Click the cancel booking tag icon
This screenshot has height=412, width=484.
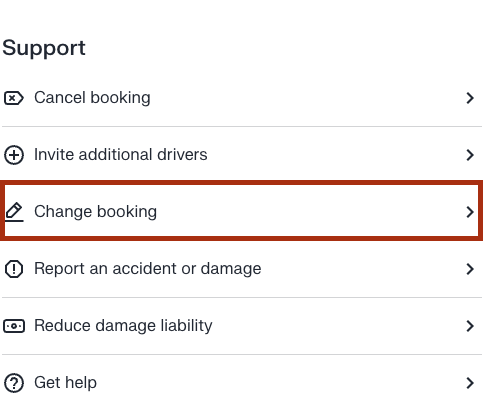(14, 98)
